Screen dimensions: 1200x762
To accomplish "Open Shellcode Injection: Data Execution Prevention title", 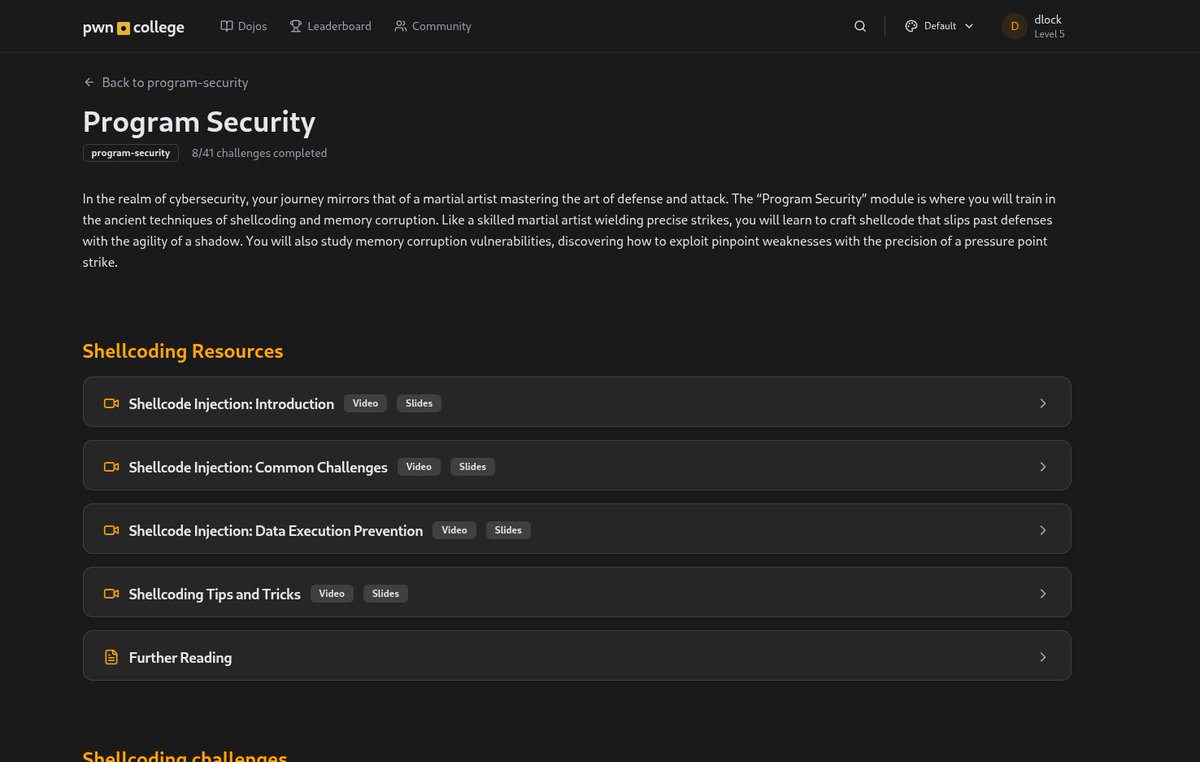I will (x=276, y=531).
